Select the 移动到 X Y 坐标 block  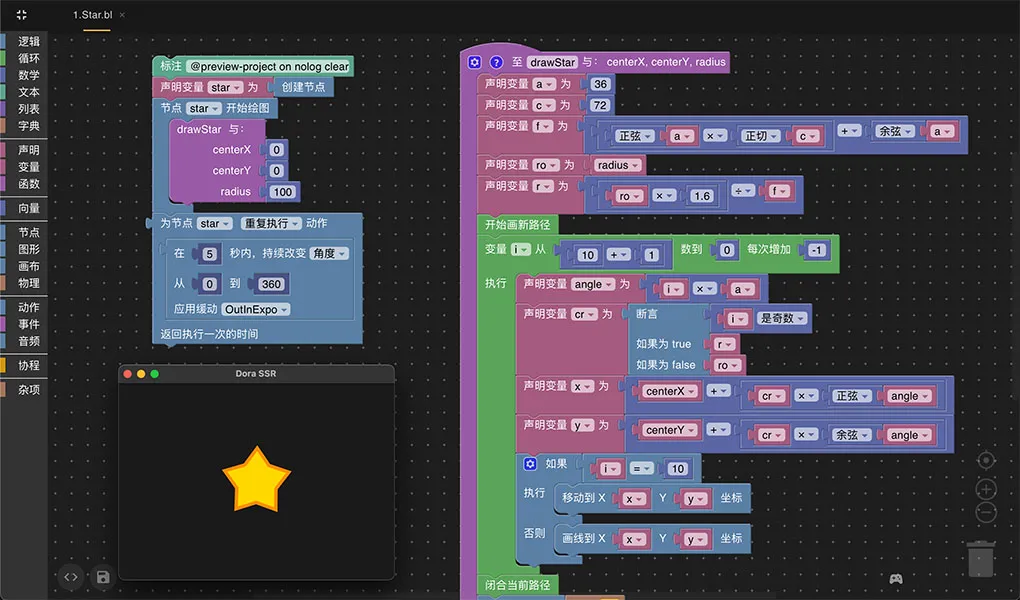tap(652, 498)
